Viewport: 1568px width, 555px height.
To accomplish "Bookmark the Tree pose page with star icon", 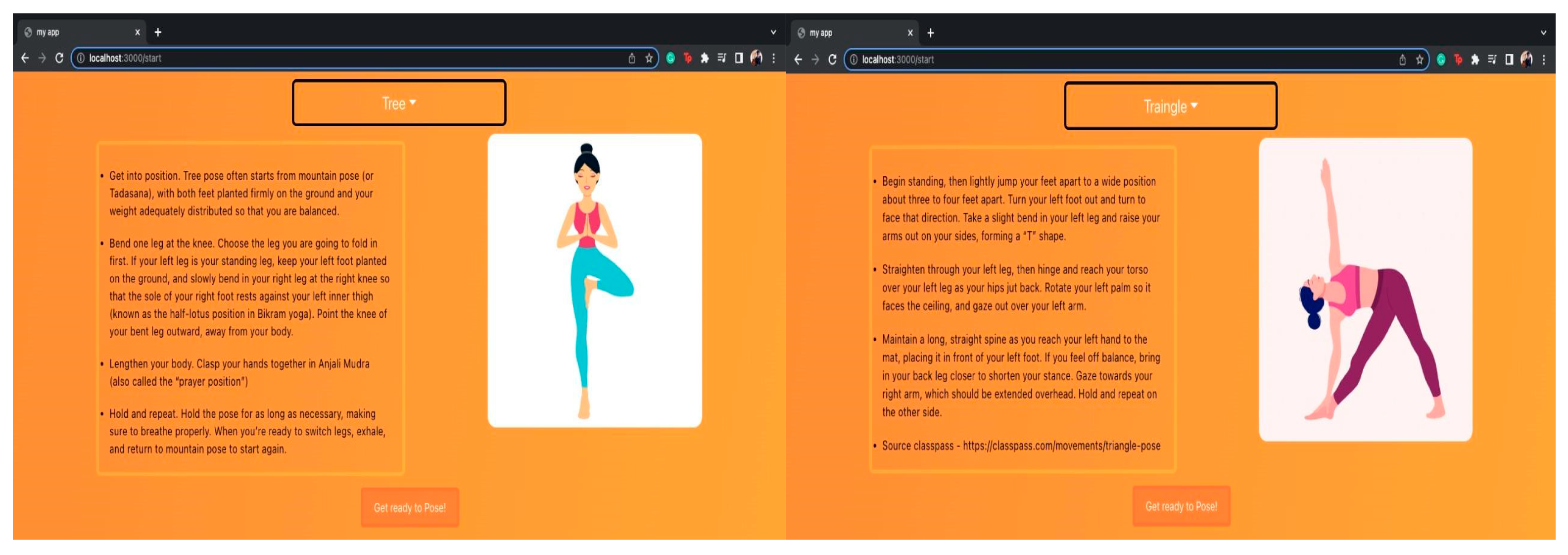I will tap(649, 58).
